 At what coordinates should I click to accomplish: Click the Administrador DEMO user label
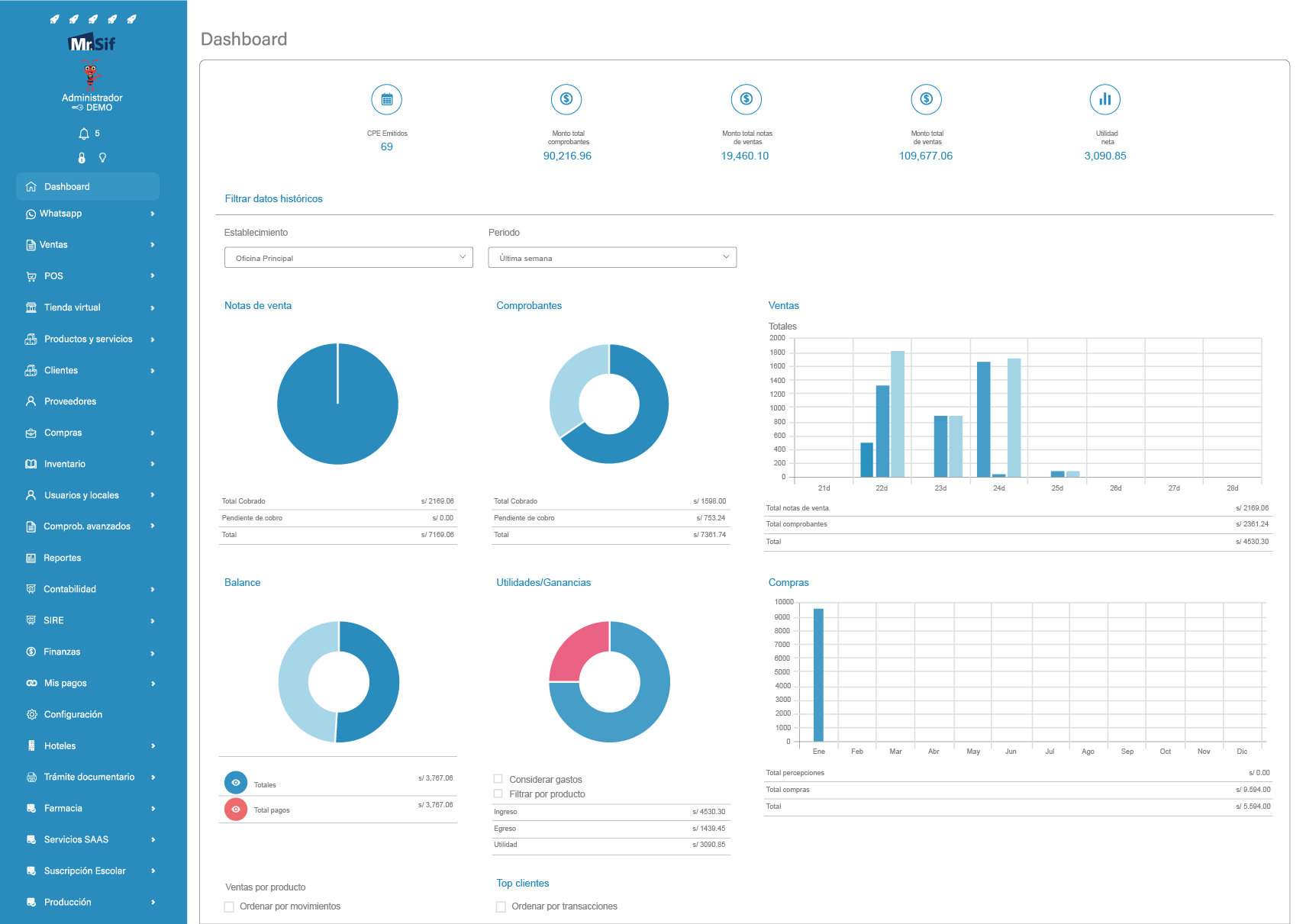click(x=92, y=102)
